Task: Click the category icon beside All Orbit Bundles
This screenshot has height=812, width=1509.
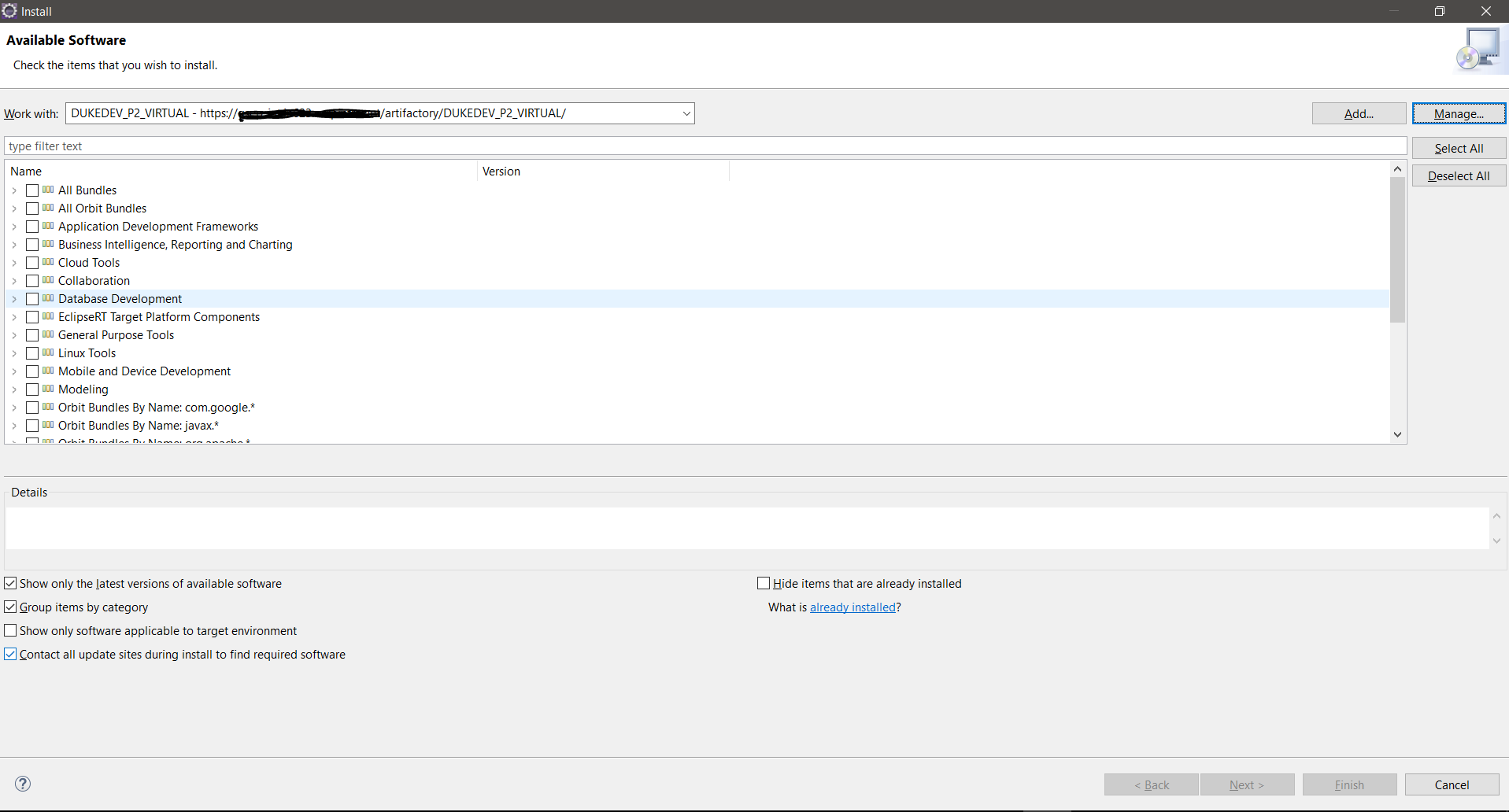Action: (x=48, y=208)
